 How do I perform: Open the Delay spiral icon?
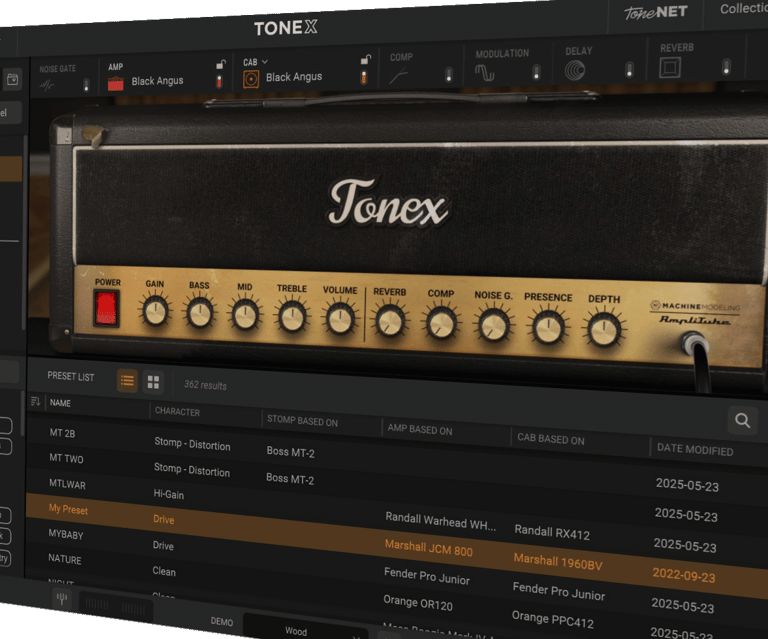[x=575, y=70]
